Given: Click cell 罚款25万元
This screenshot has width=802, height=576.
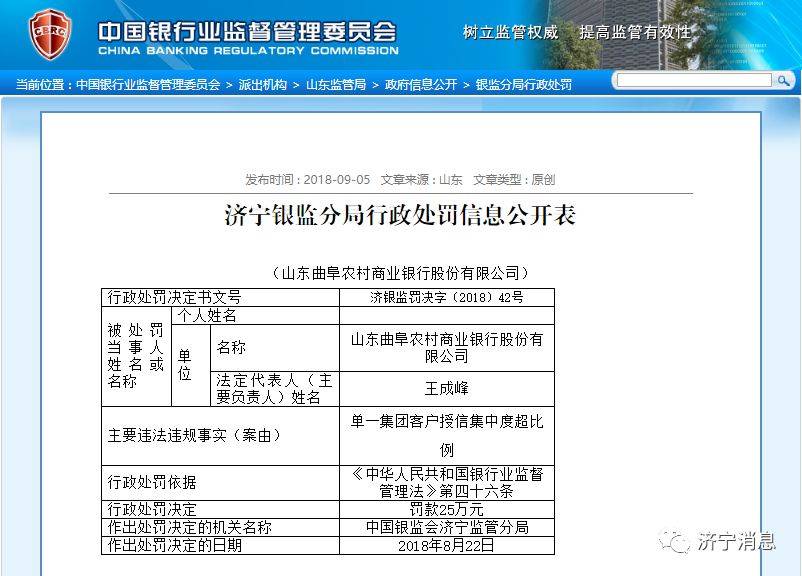Looking at the screenshot, I should (447, 509).
